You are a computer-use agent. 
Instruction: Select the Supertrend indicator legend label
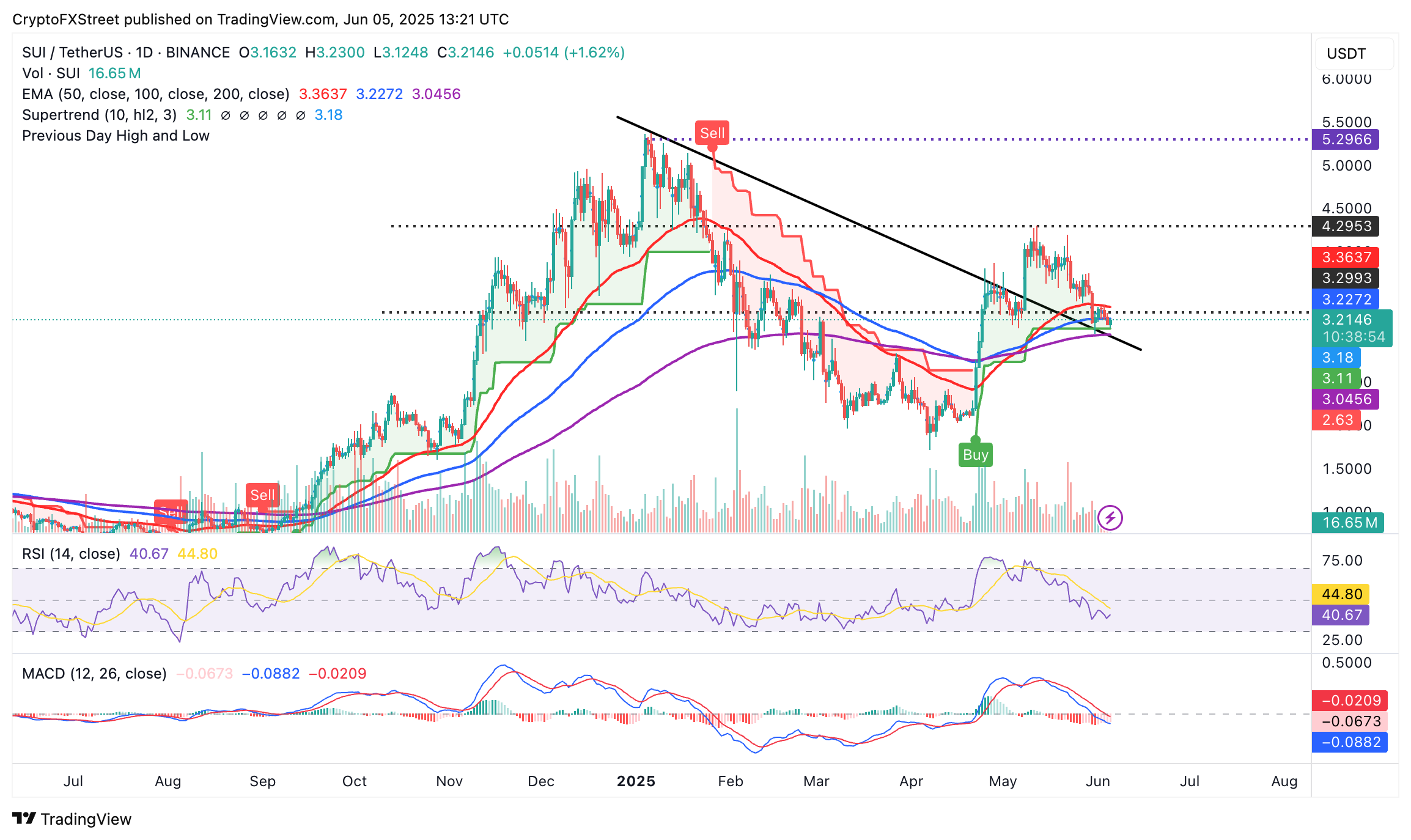click(x=99, y=115)
